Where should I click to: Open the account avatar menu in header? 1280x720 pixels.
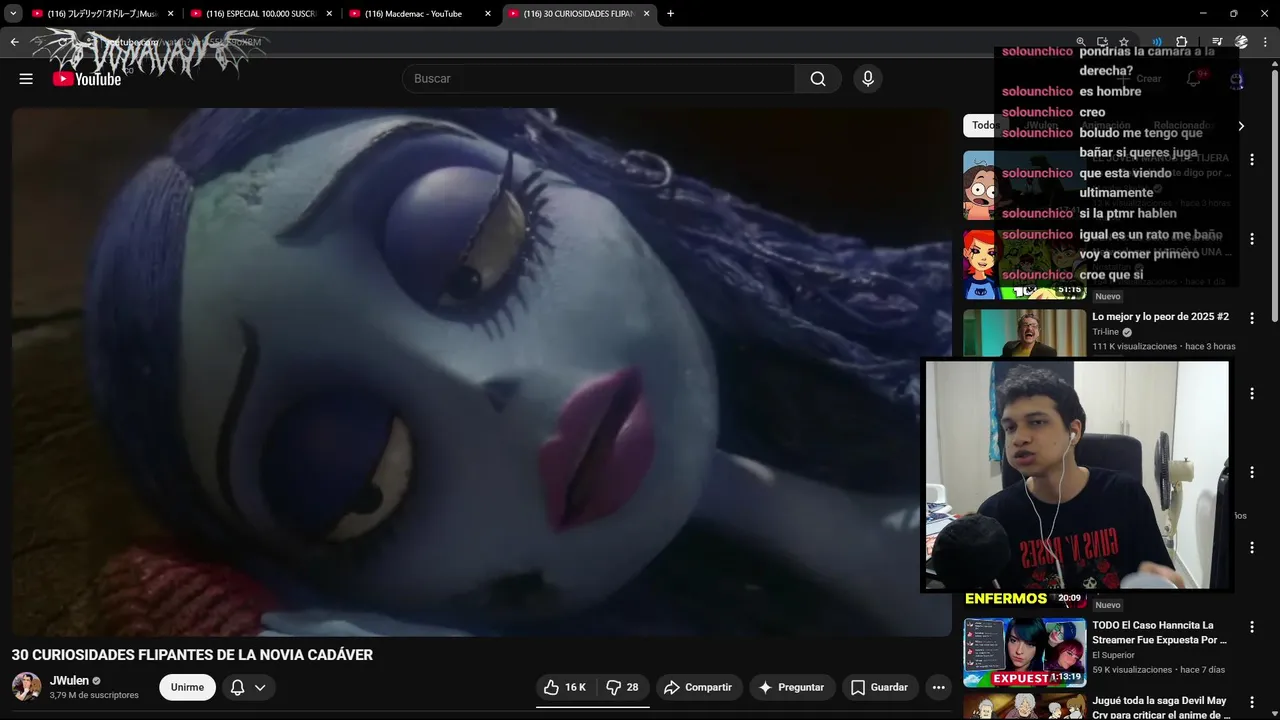[x=1237, y=79]
